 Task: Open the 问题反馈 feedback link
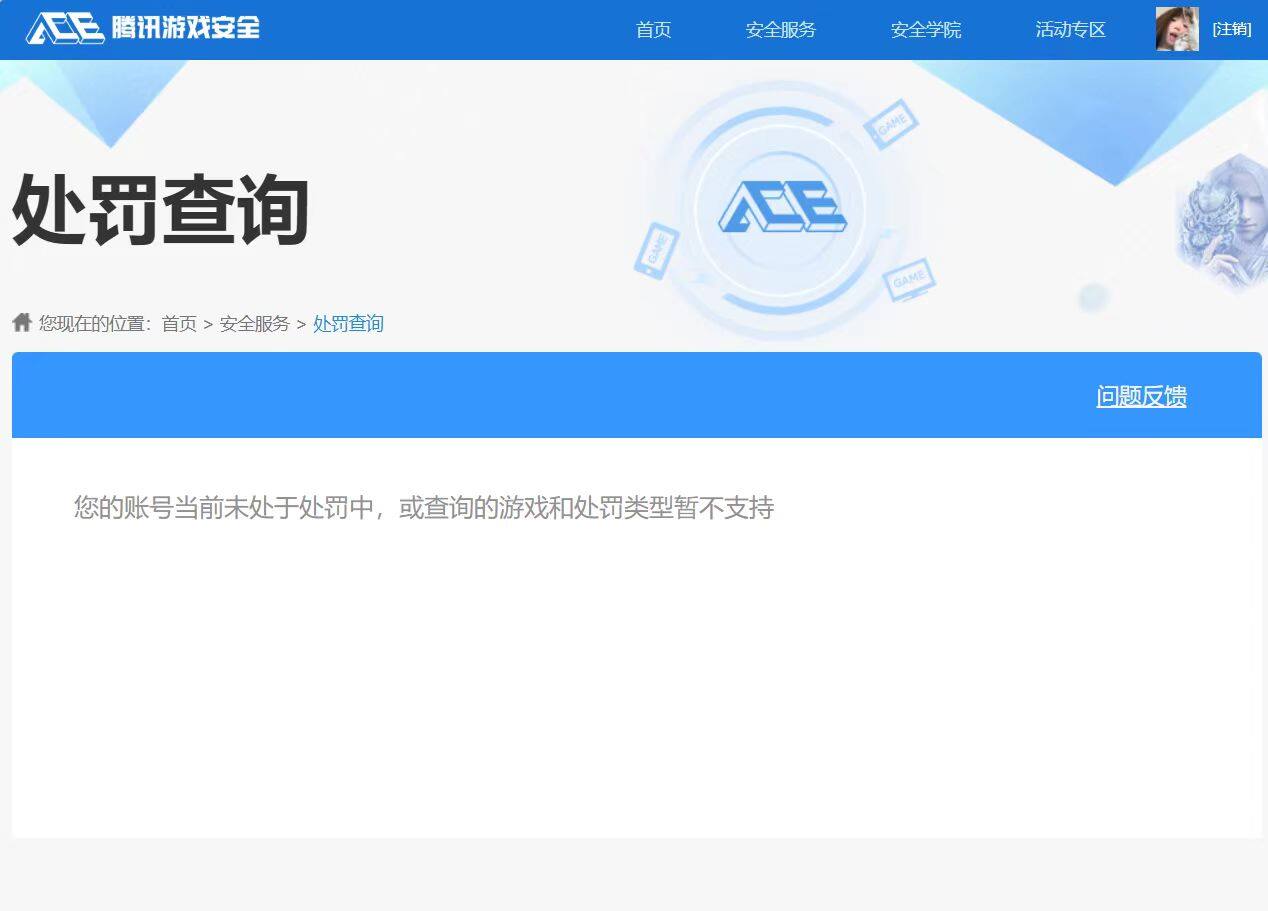(x=1141, y=396)
